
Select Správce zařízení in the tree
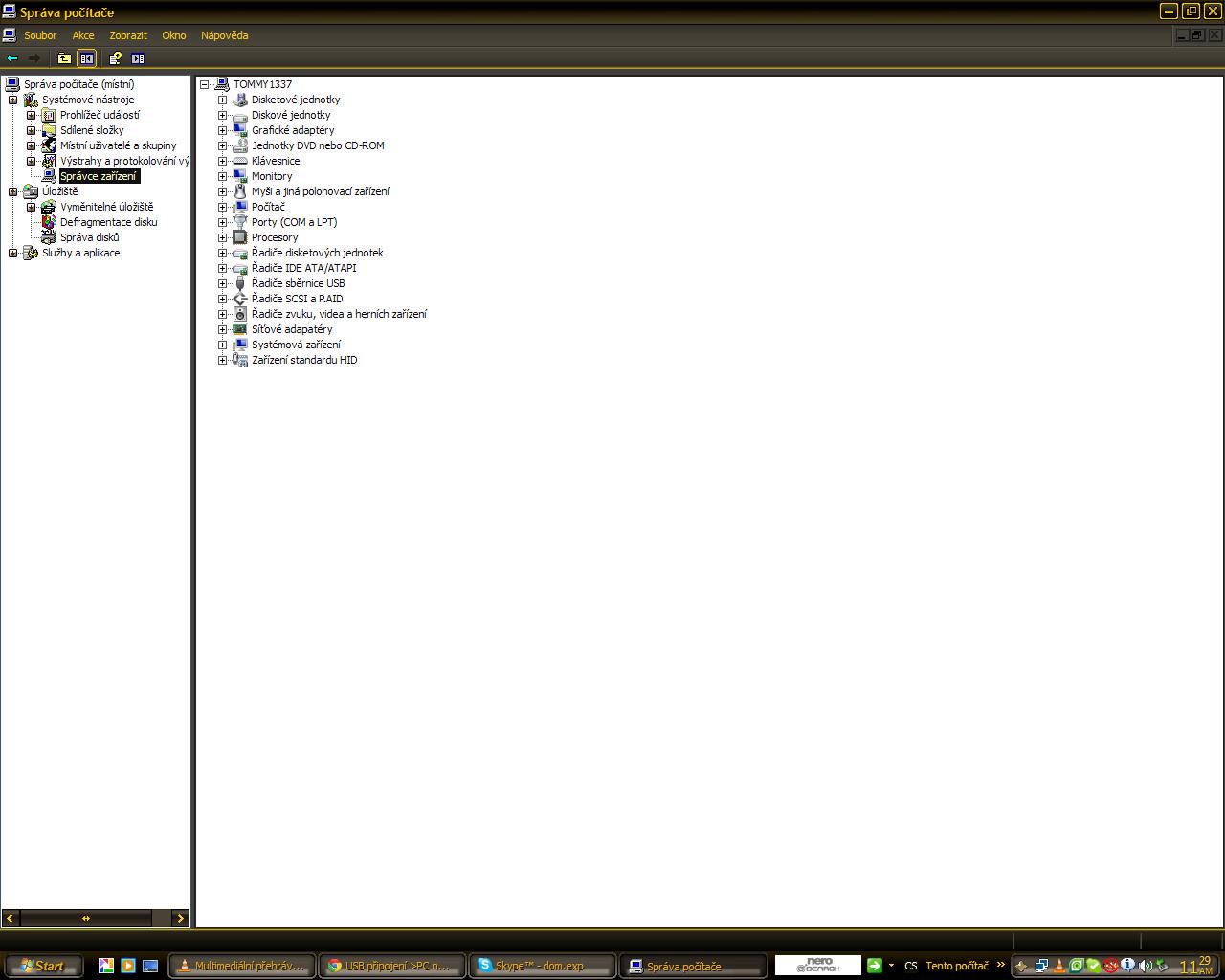(x=100, y=176)
